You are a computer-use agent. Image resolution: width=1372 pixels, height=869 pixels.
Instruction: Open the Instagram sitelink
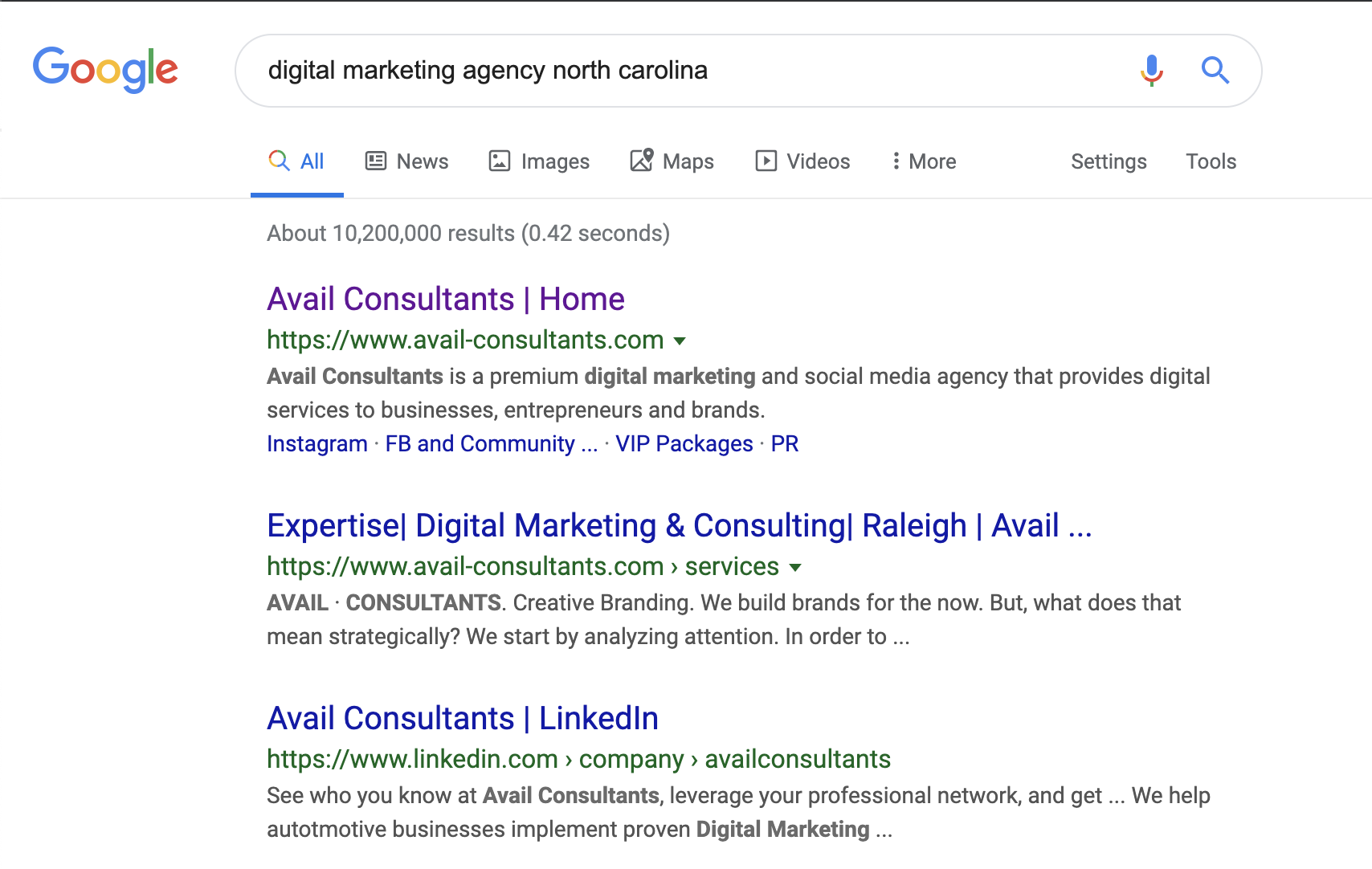point(317,443)
